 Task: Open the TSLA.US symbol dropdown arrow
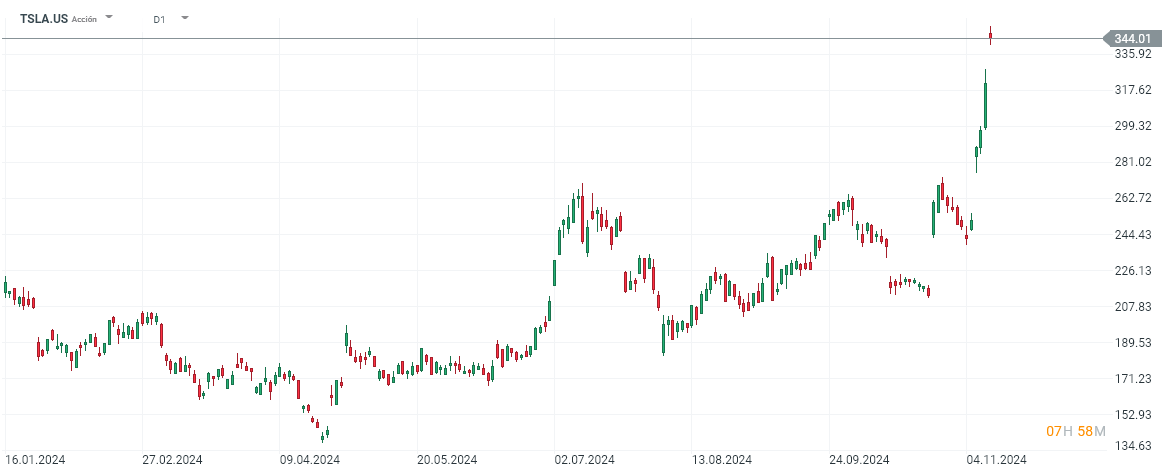(x=109, y=18)
